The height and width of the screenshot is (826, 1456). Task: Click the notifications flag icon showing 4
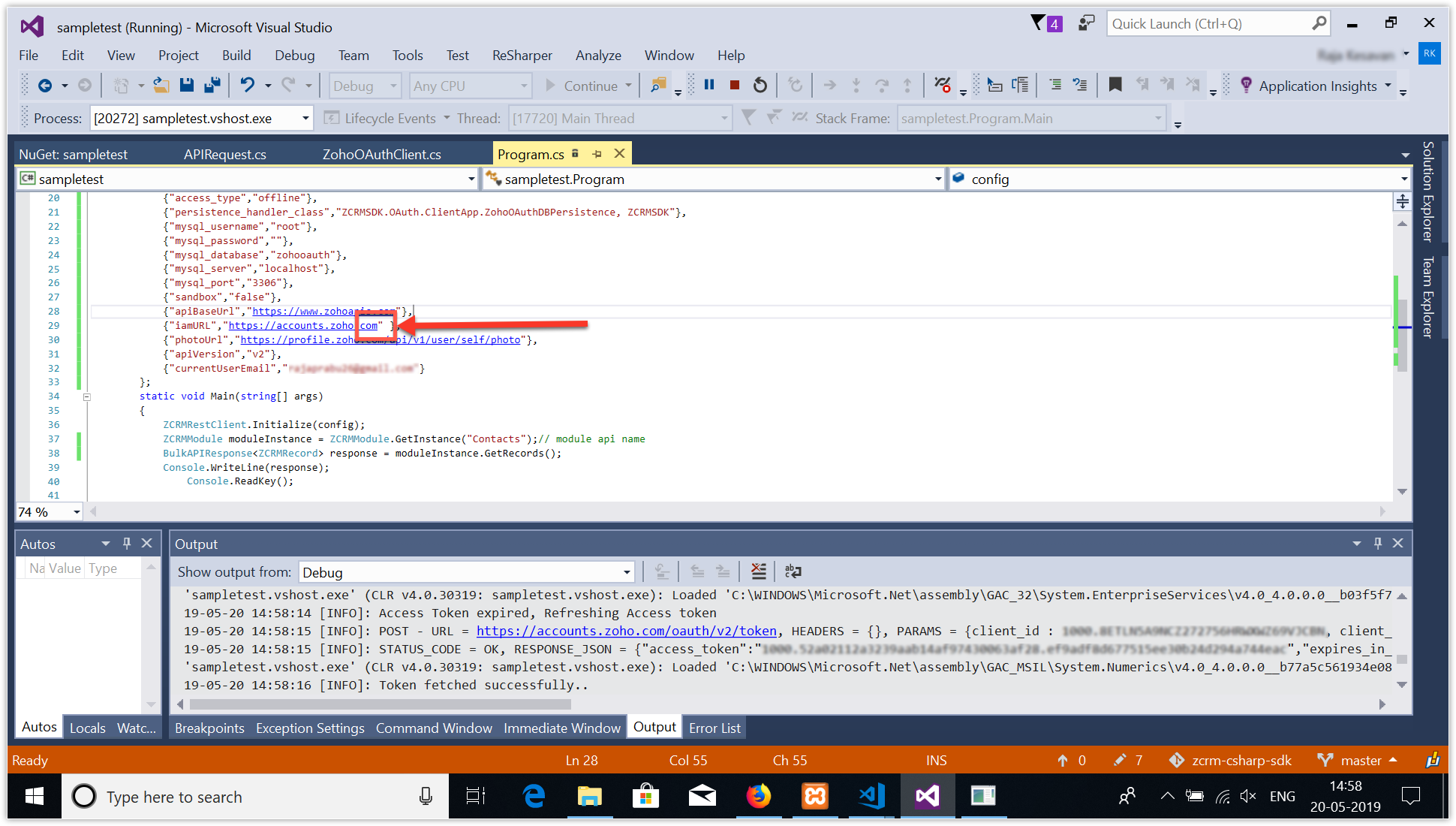[x=1046, y=23]
